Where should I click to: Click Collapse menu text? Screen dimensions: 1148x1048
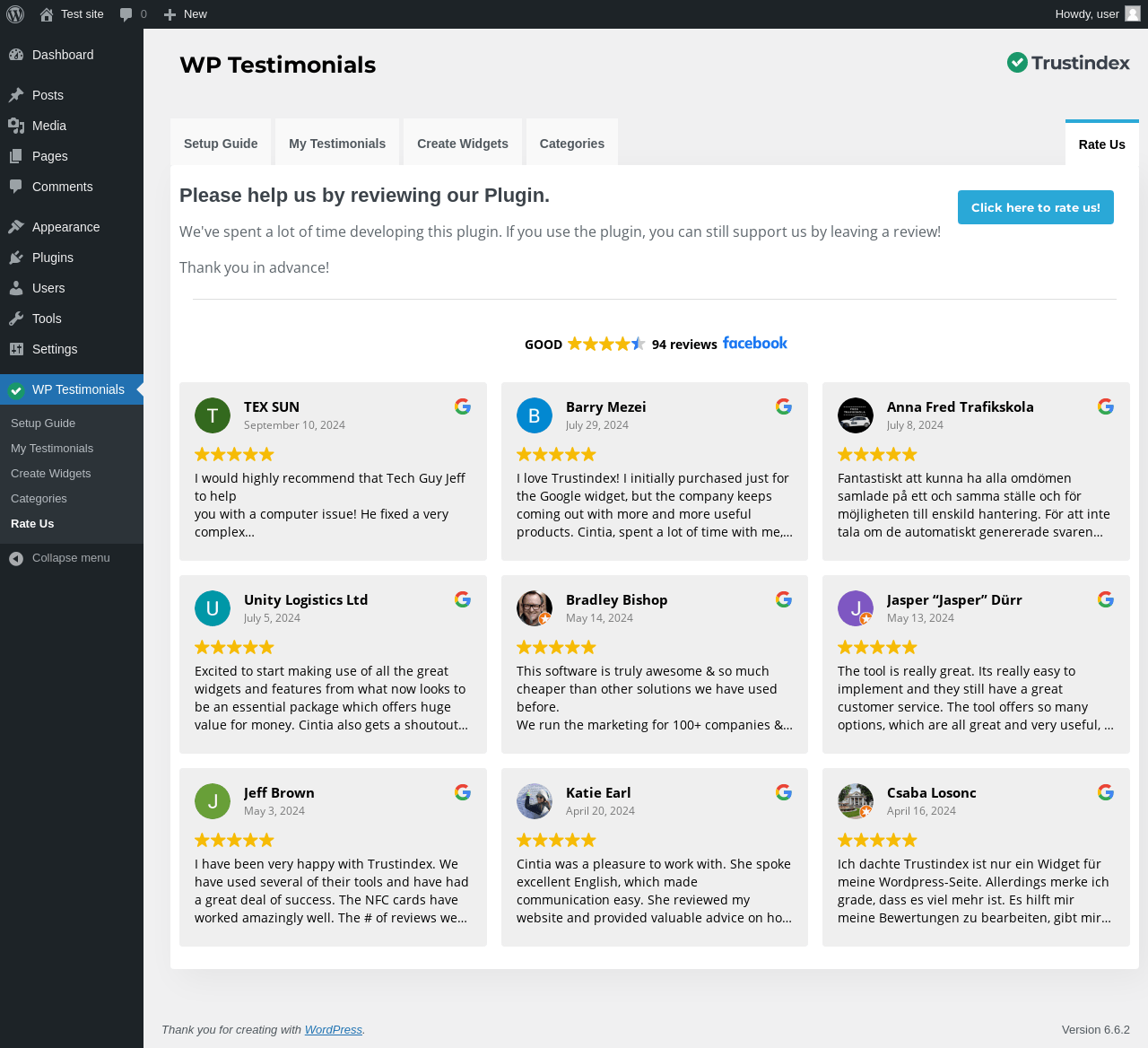coord(71,558)
